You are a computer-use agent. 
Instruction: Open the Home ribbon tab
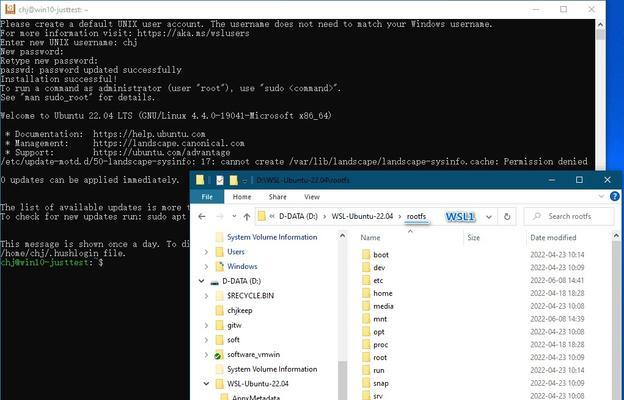tap(242, 197)
